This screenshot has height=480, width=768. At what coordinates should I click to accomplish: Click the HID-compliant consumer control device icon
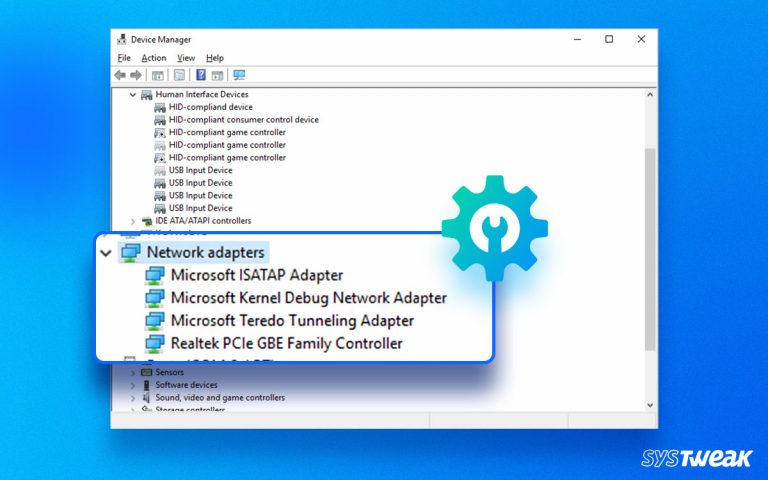(x=160, y=120)
